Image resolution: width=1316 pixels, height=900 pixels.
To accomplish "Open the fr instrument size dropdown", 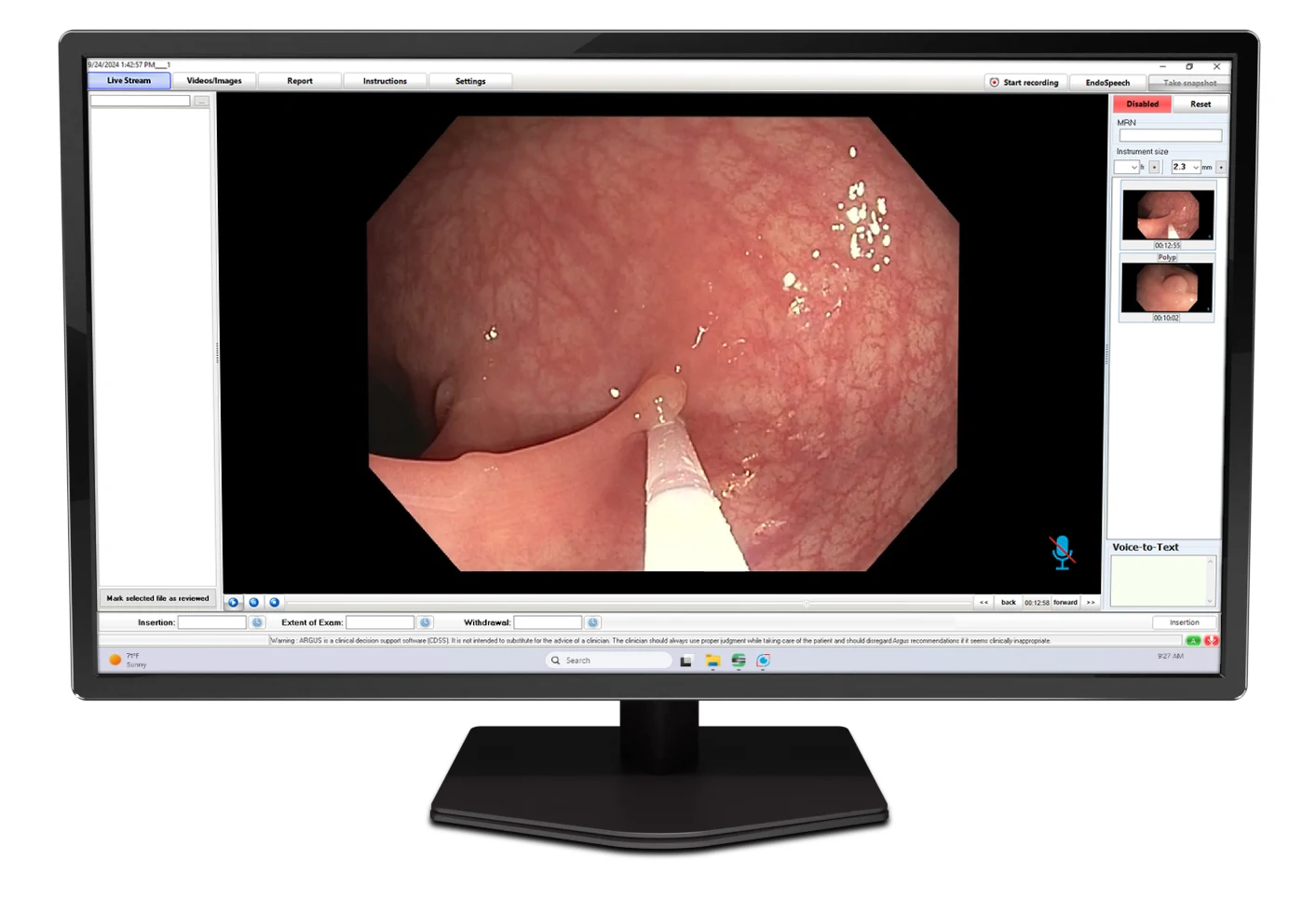I will pyautogui.click(x=1133, y=168).
